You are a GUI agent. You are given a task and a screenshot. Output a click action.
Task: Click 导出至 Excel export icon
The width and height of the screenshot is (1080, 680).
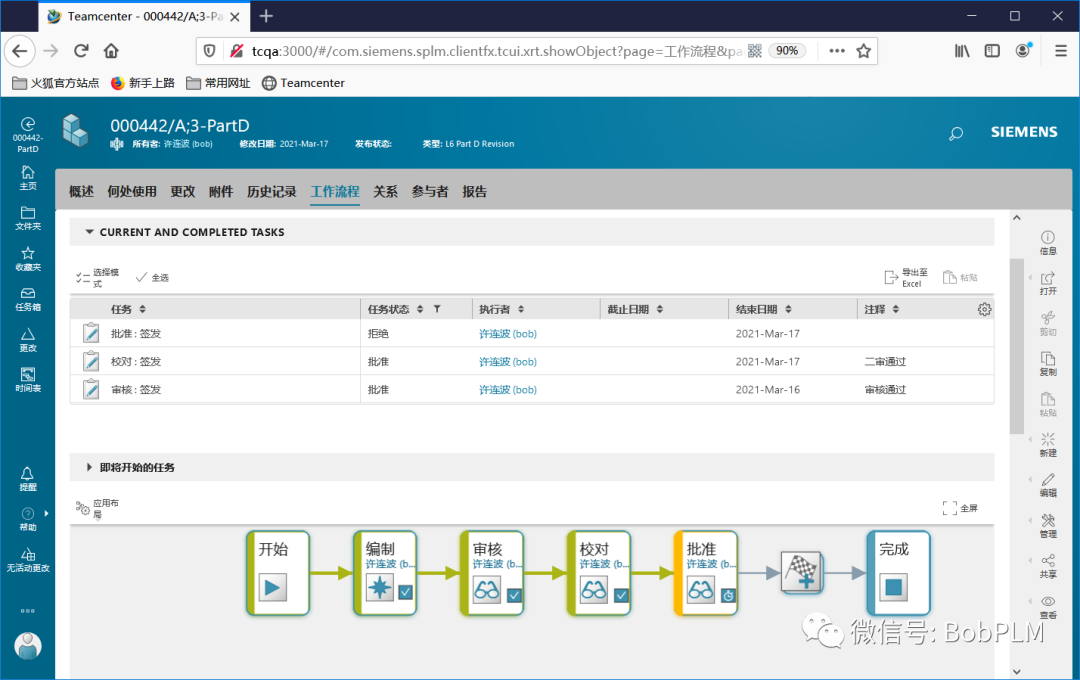tap(906, 277)
